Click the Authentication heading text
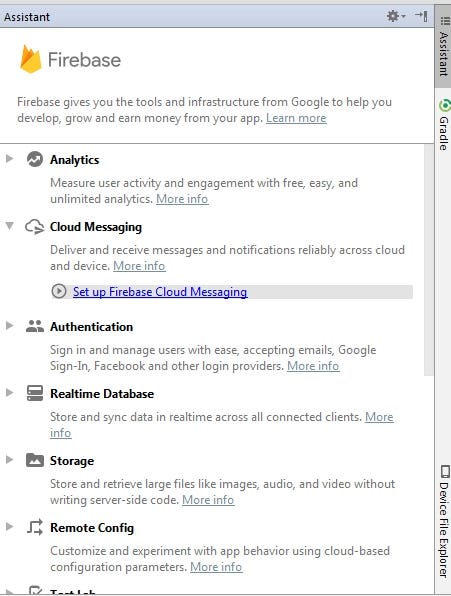The height and width of the screenshot is (596, 451). [92, 327]
